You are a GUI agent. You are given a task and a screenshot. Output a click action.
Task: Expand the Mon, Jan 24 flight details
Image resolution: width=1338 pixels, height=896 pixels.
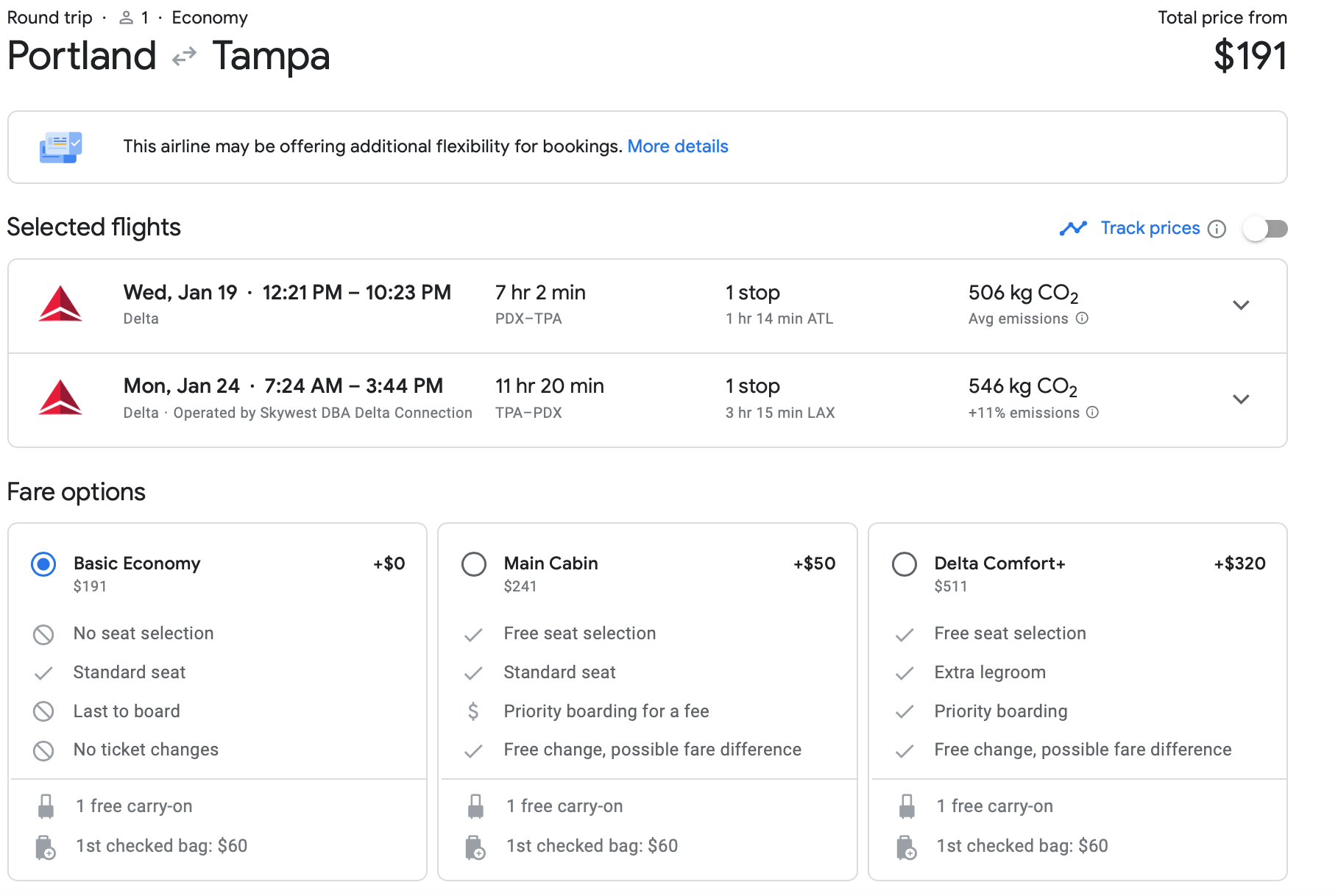point(1241,399)
